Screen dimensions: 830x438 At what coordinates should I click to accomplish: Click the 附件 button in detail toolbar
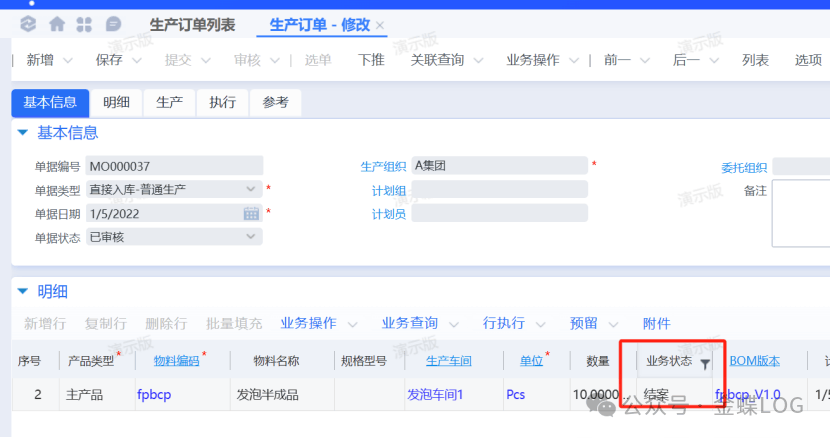pos(656,323)
